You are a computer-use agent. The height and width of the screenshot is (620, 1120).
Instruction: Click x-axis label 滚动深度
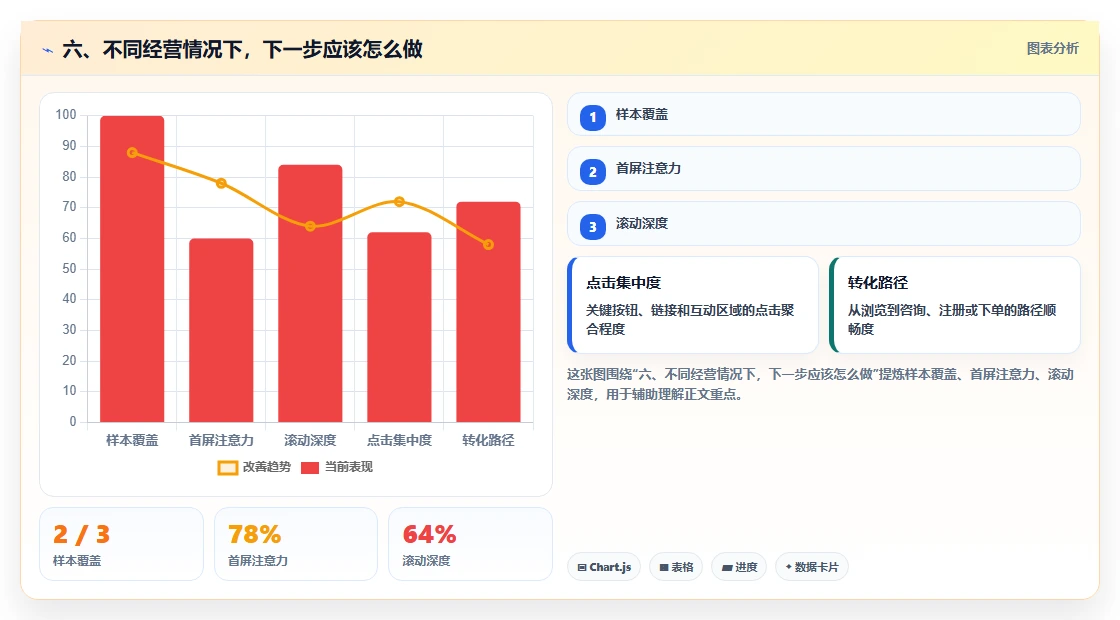tap(310, 441)
